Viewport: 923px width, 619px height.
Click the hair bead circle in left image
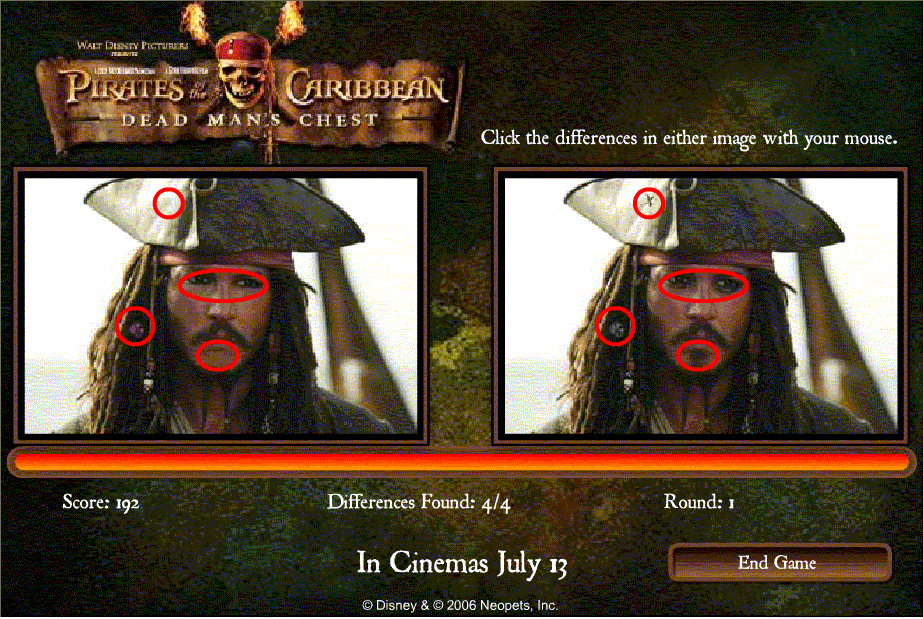tap(135, 326)
